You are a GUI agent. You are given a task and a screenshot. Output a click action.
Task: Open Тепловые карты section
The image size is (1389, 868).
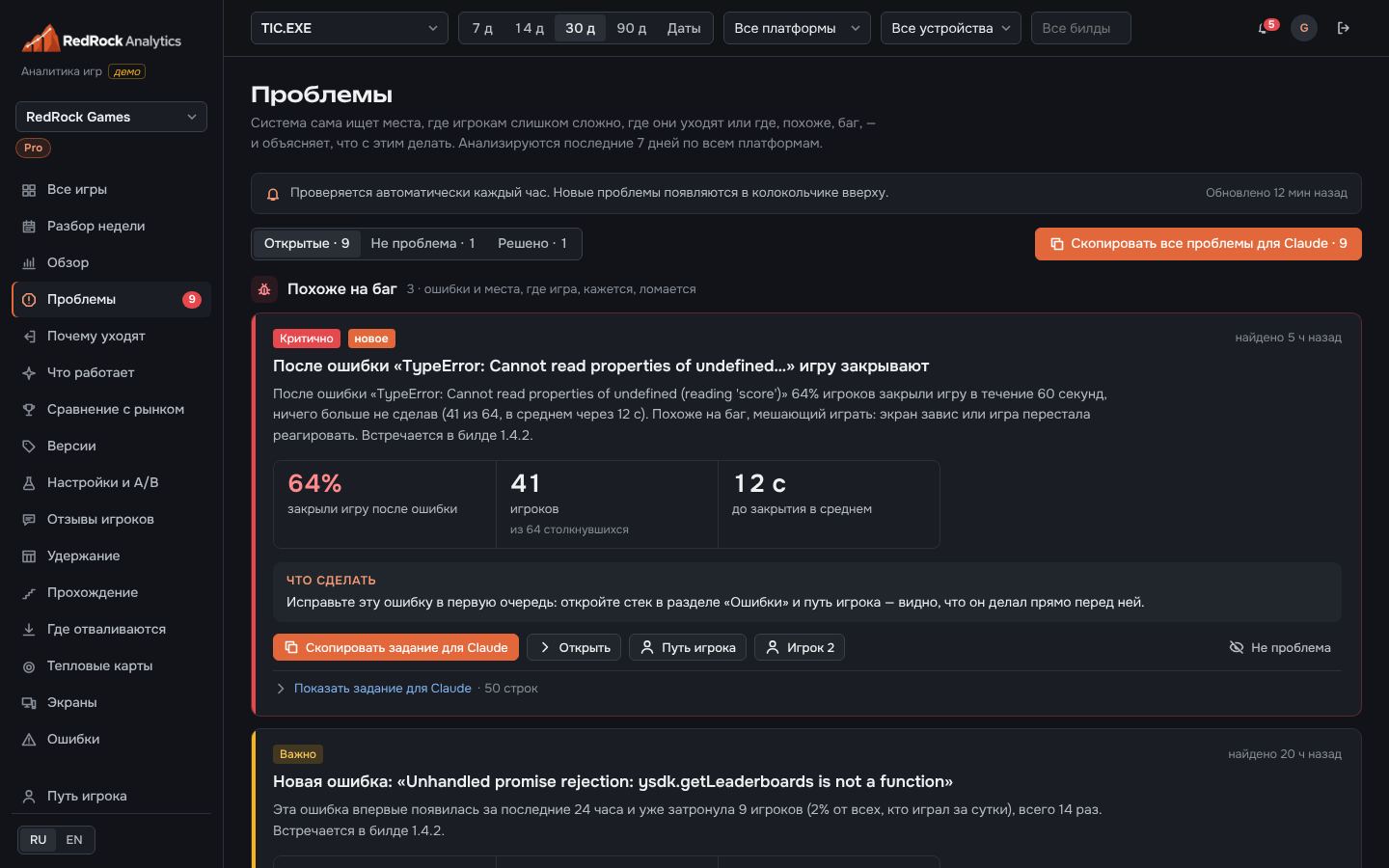(x=111, y=666)
